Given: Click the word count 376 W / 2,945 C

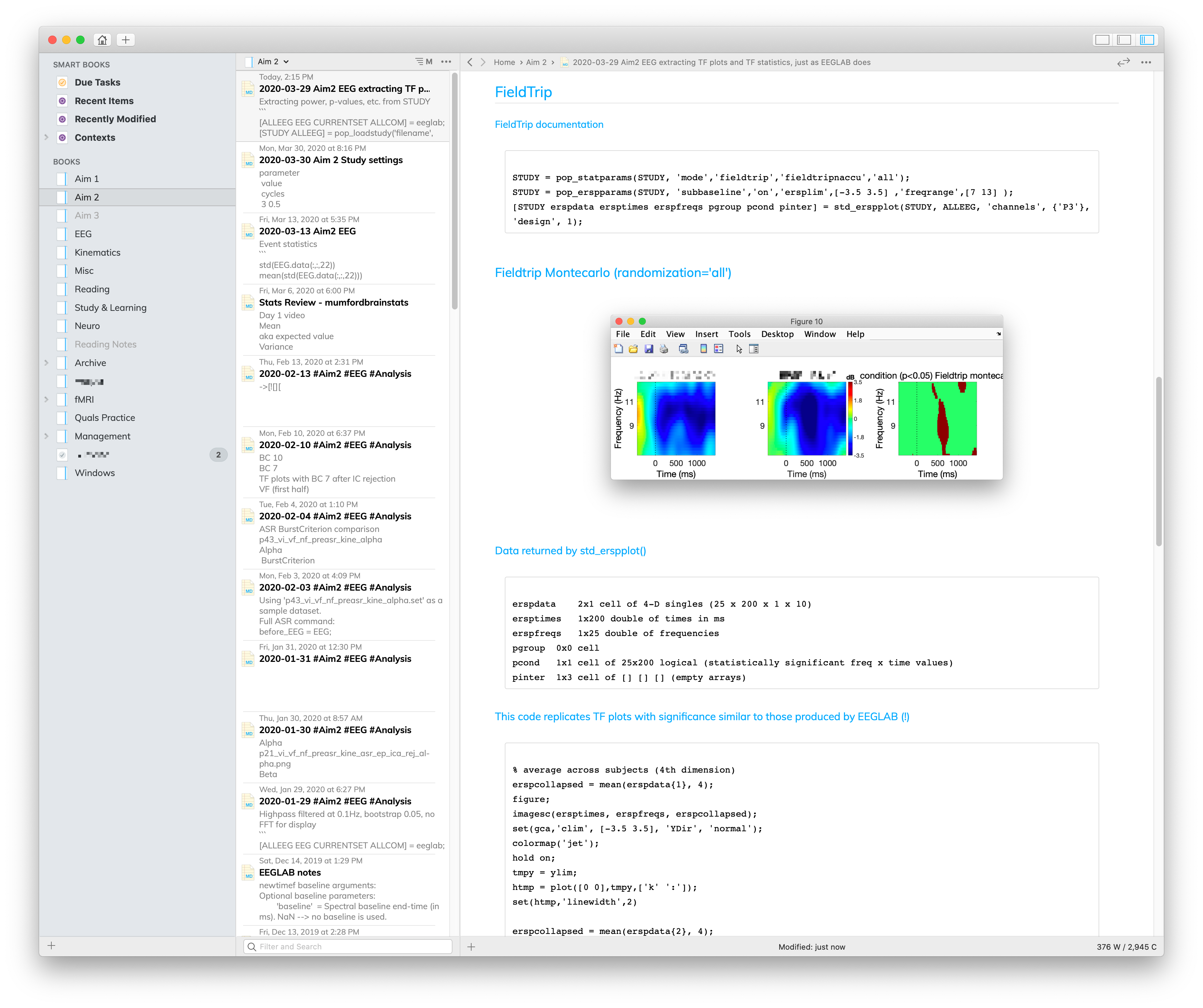Looking at the screenshot, I should click(1126, 947).
